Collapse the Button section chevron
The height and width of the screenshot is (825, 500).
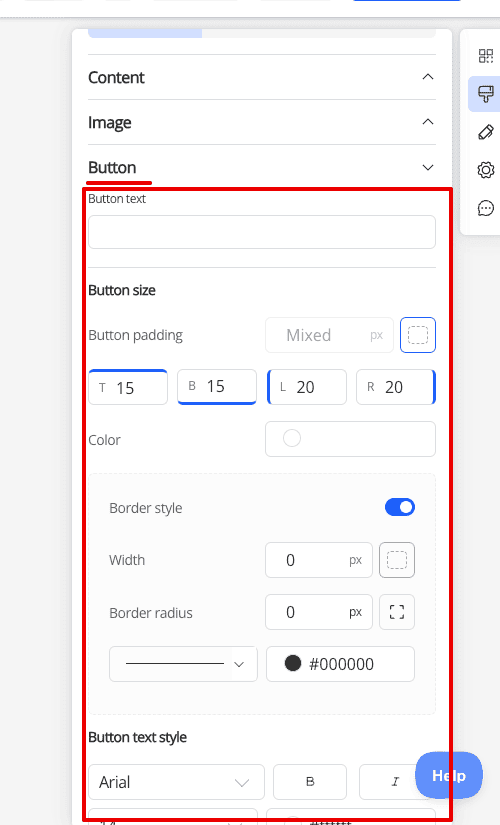428,167
